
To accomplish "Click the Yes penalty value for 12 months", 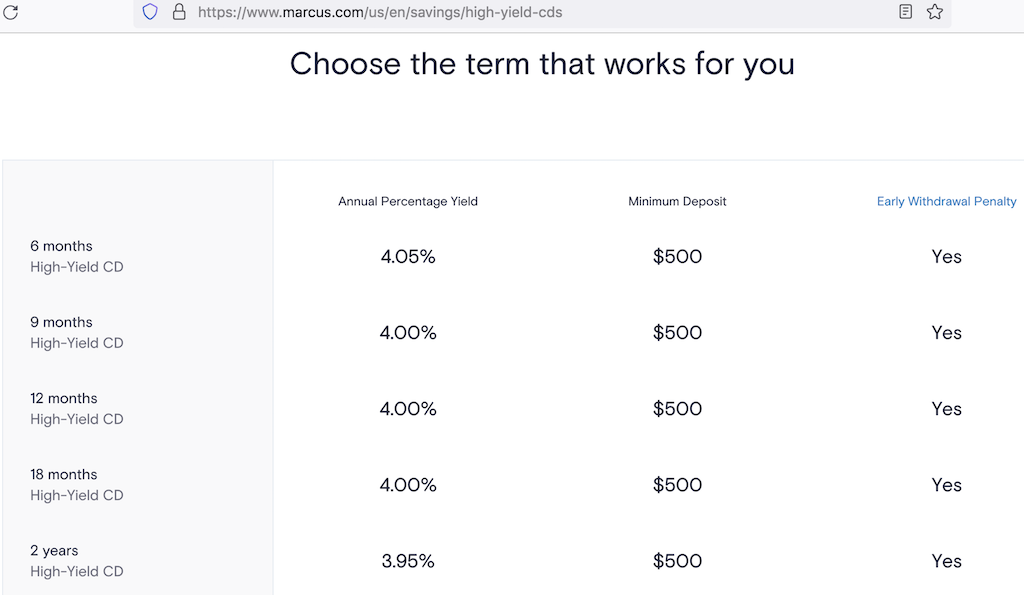I will pos(946,409).
